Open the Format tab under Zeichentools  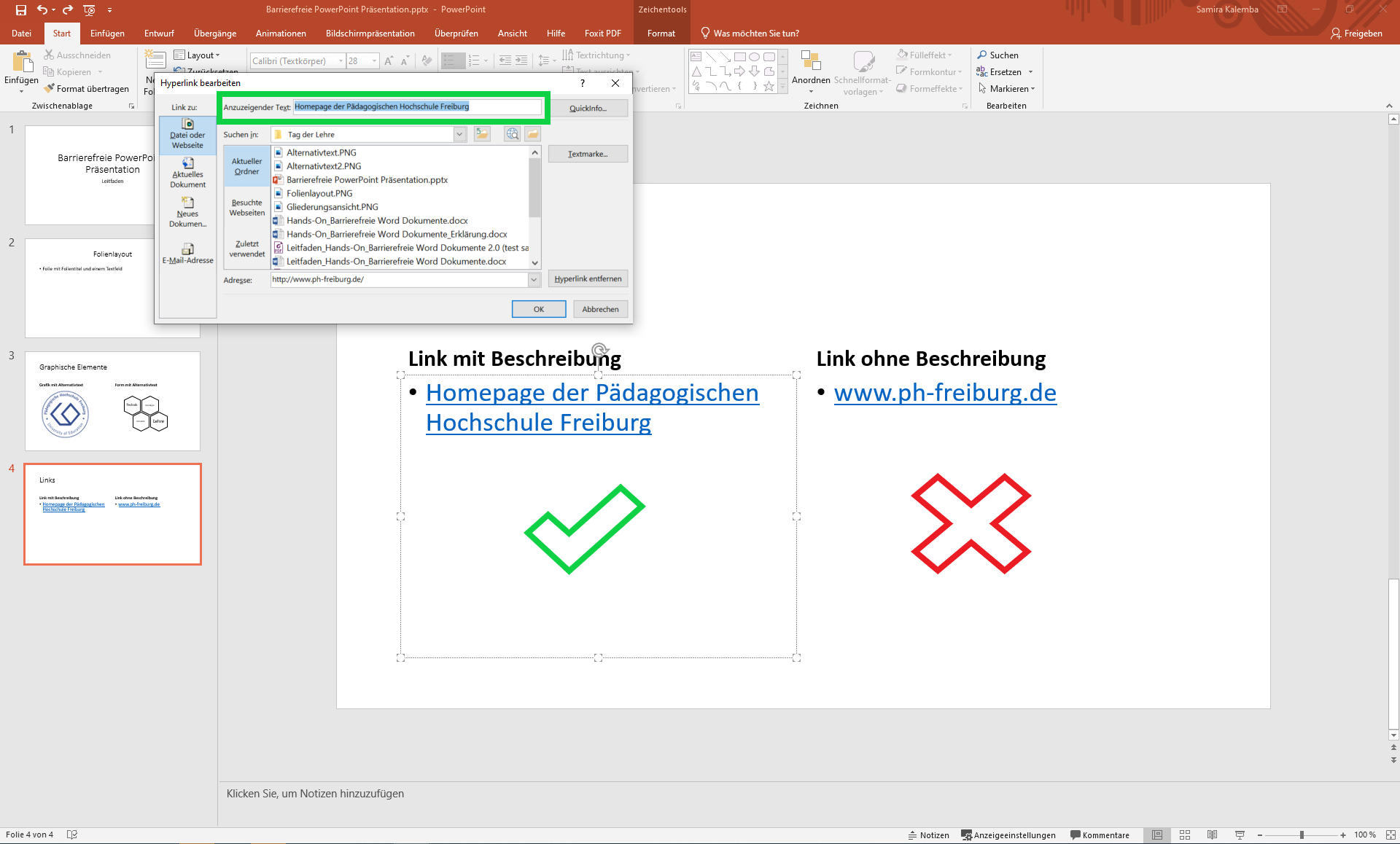pos(661,34)
